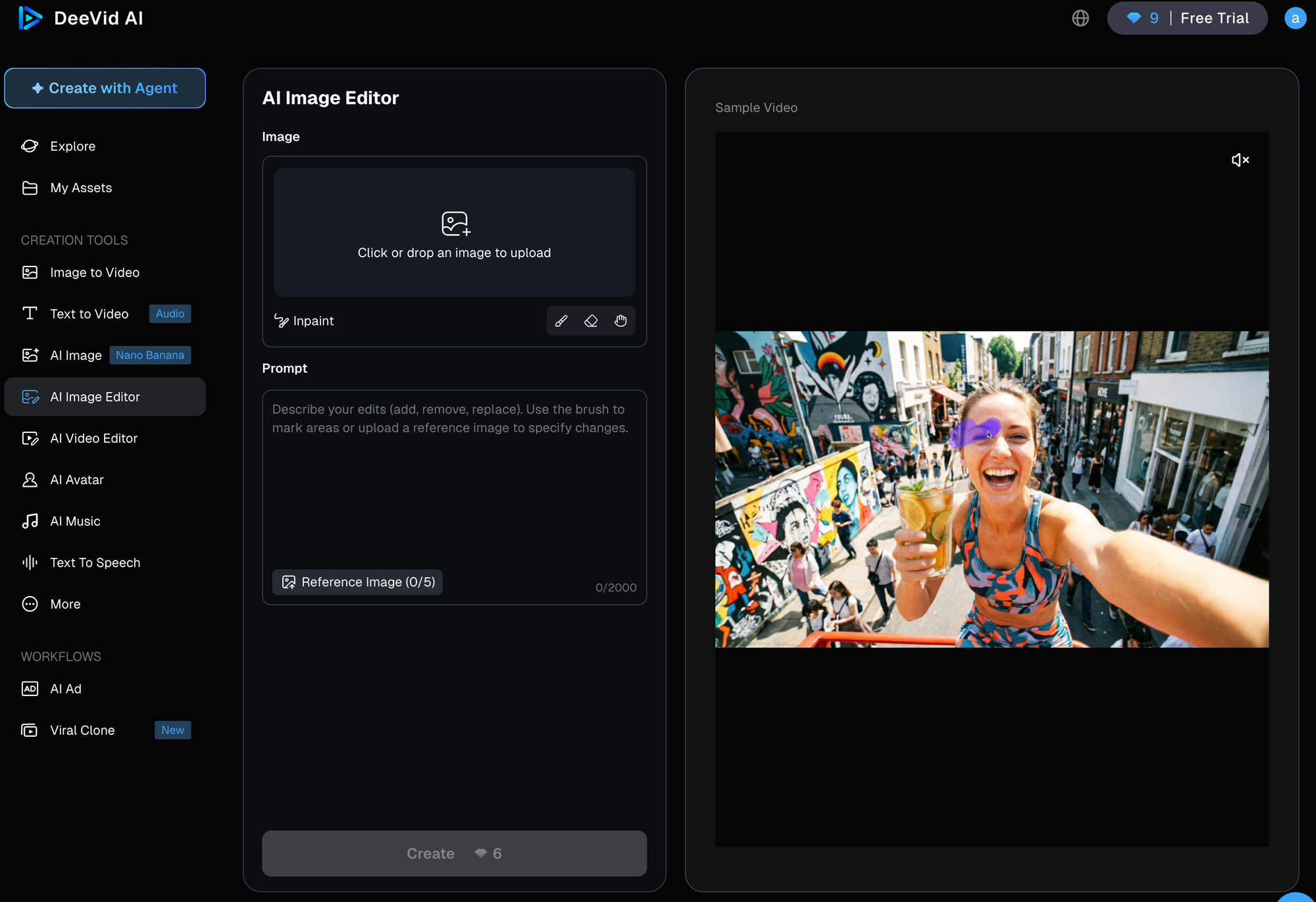Open the Explore page
The height and width of the screenshot is (902, 1316).
(x=72, y=146)
